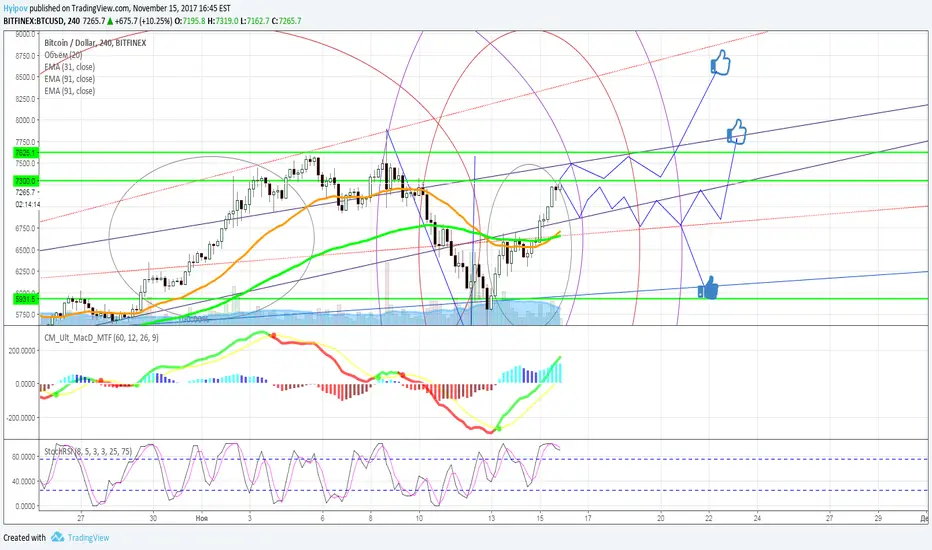Click the 30 date label on time axis
The width and height of the screenshot is (932, 550).
click(x=153, y=518)
